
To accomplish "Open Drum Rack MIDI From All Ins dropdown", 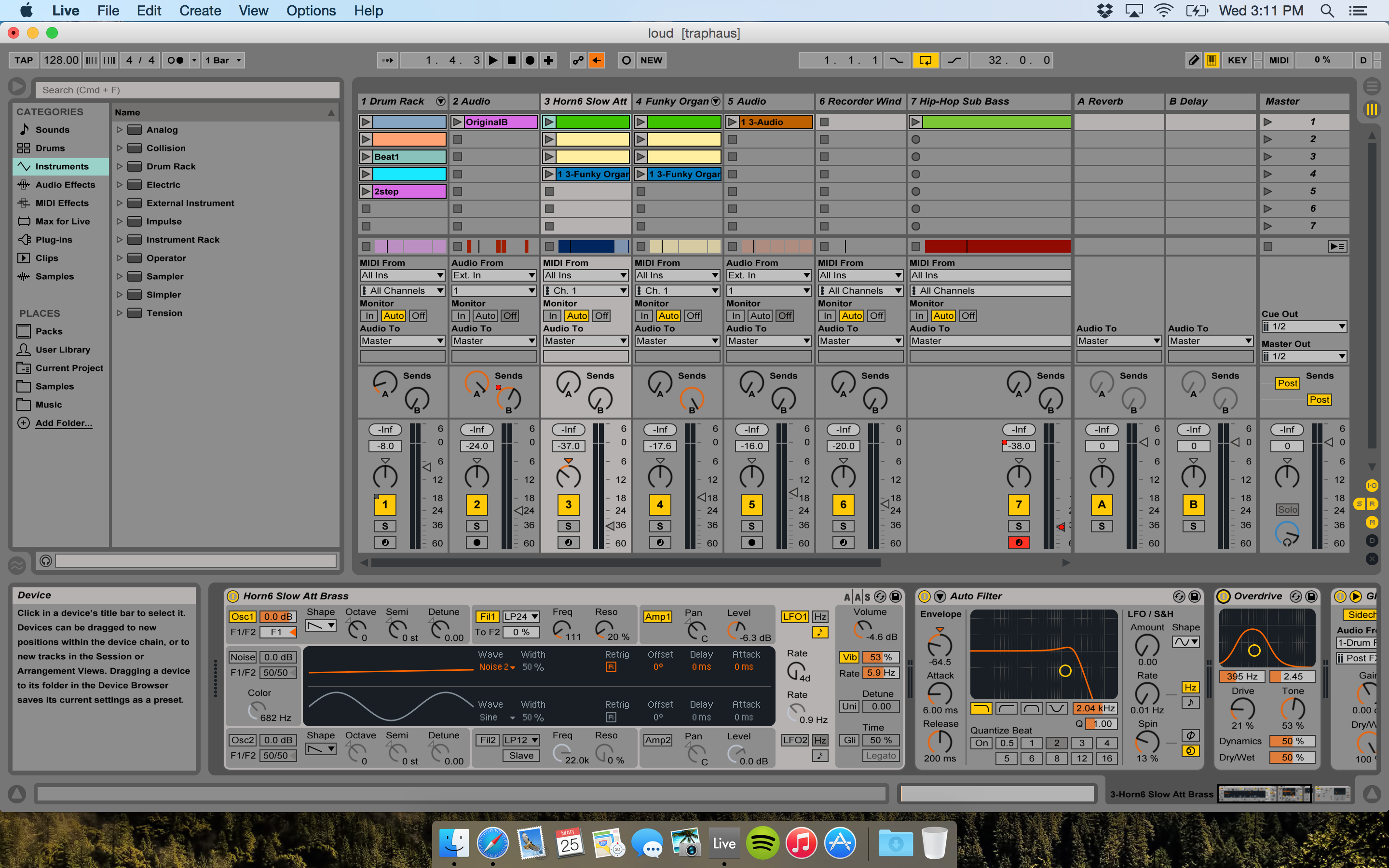I will (x=402, y=275).
